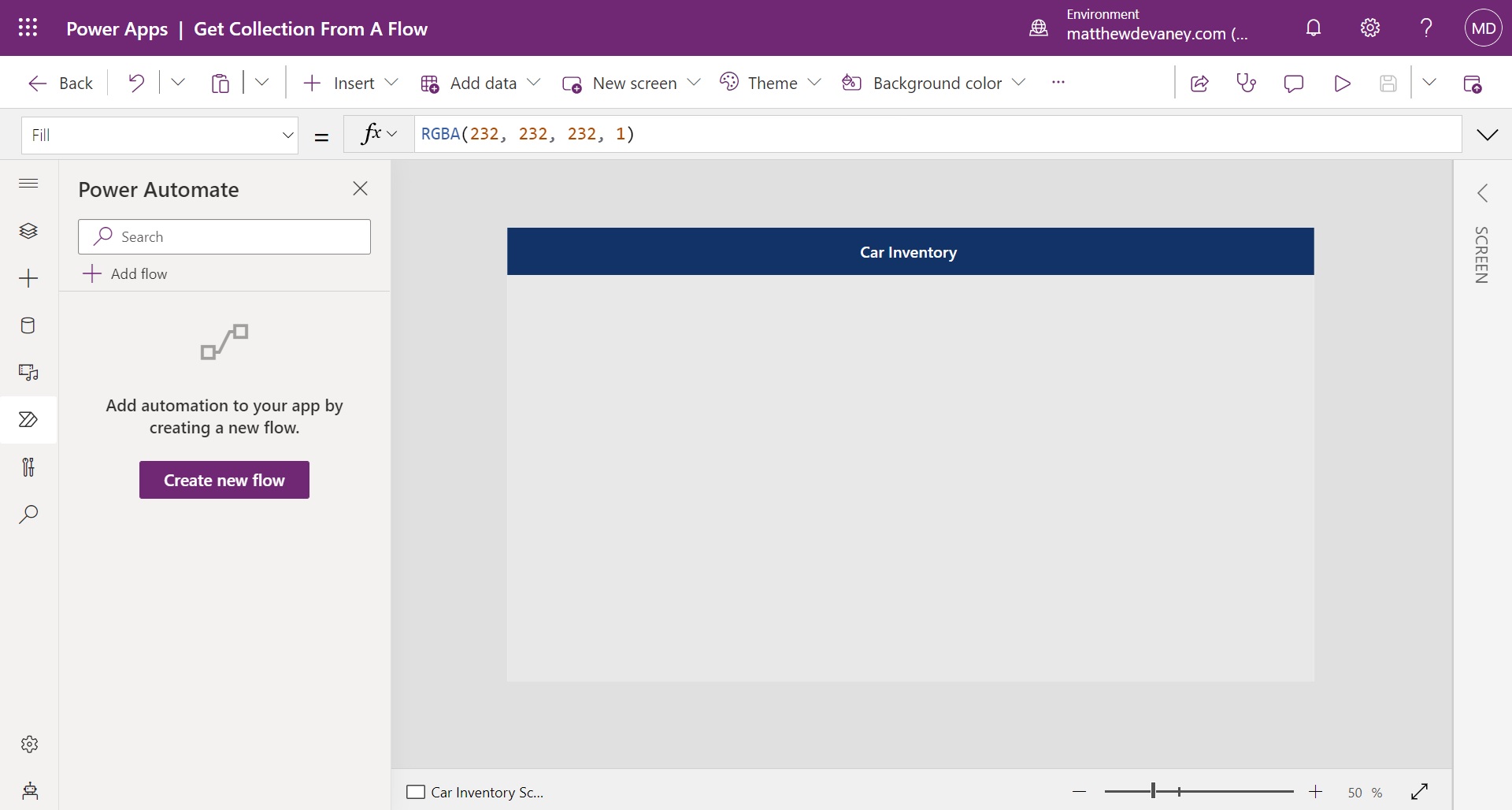Expand the formula bar
This screenshot has width=1512, height=810.
(x=1488, y=134)
